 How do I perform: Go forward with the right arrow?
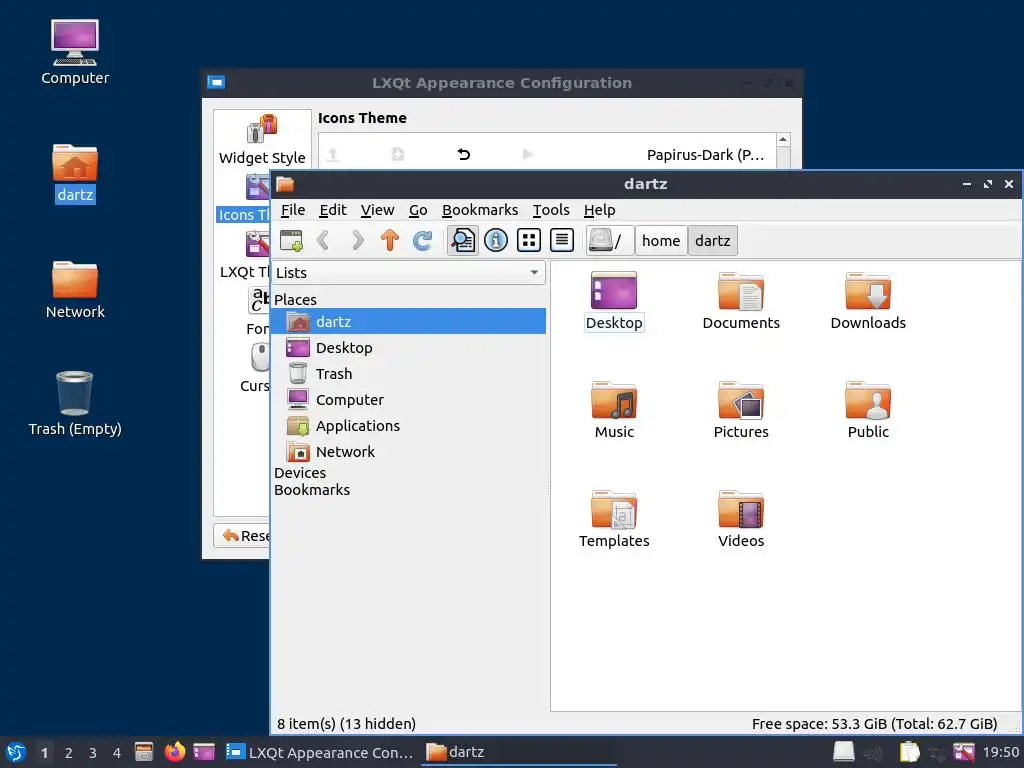[357, 240]
